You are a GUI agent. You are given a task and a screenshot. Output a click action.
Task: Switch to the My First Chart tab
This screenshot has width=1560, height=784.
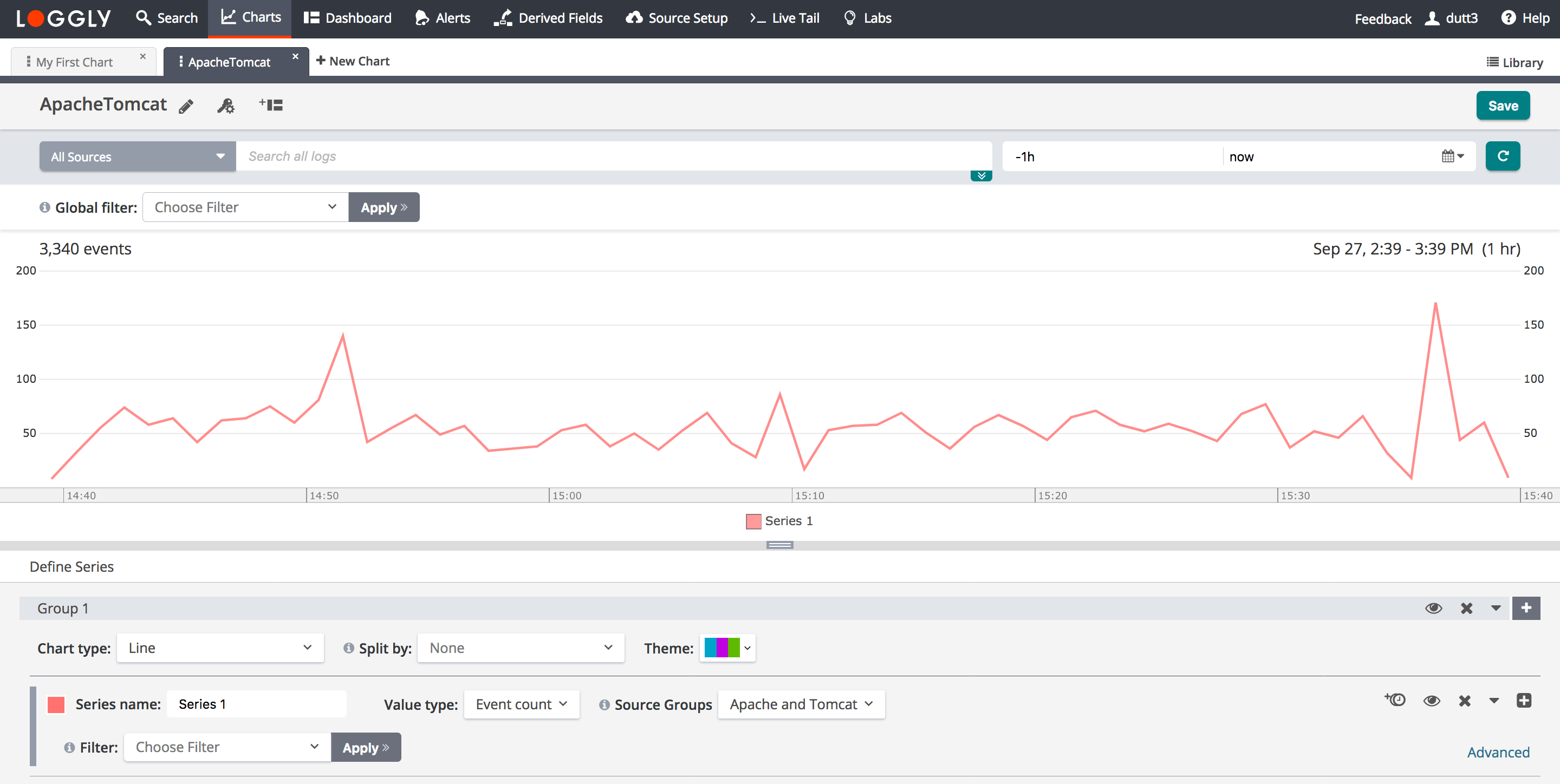(75, 62)
